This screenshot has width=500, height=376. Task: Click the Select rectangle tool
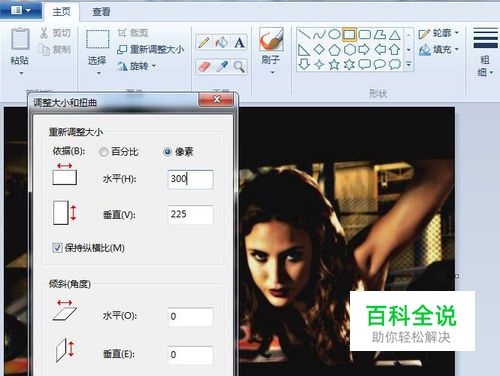point(98,39)
